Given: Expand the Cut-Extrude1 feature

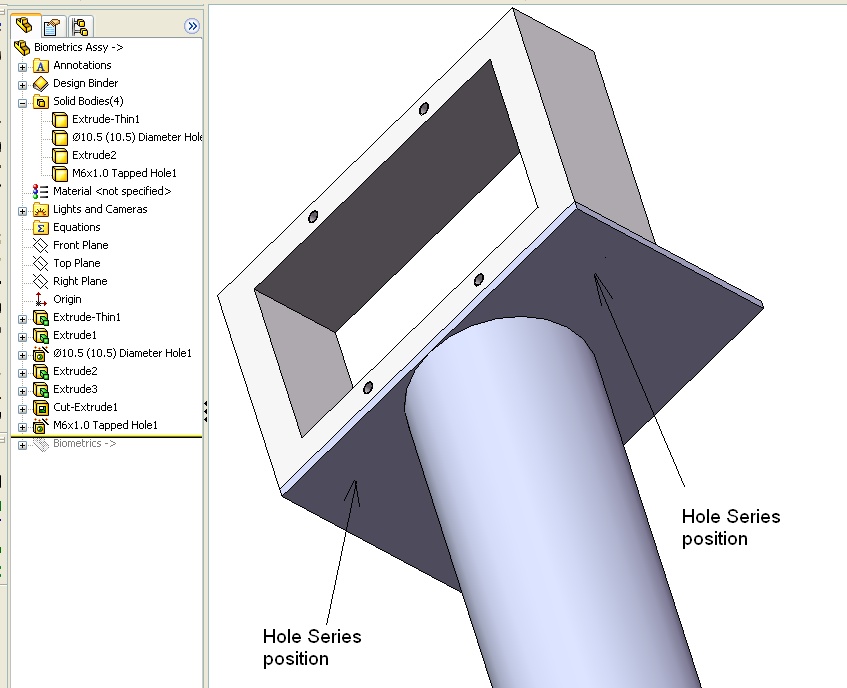Looking at the screenshot, I should [22, 409].
